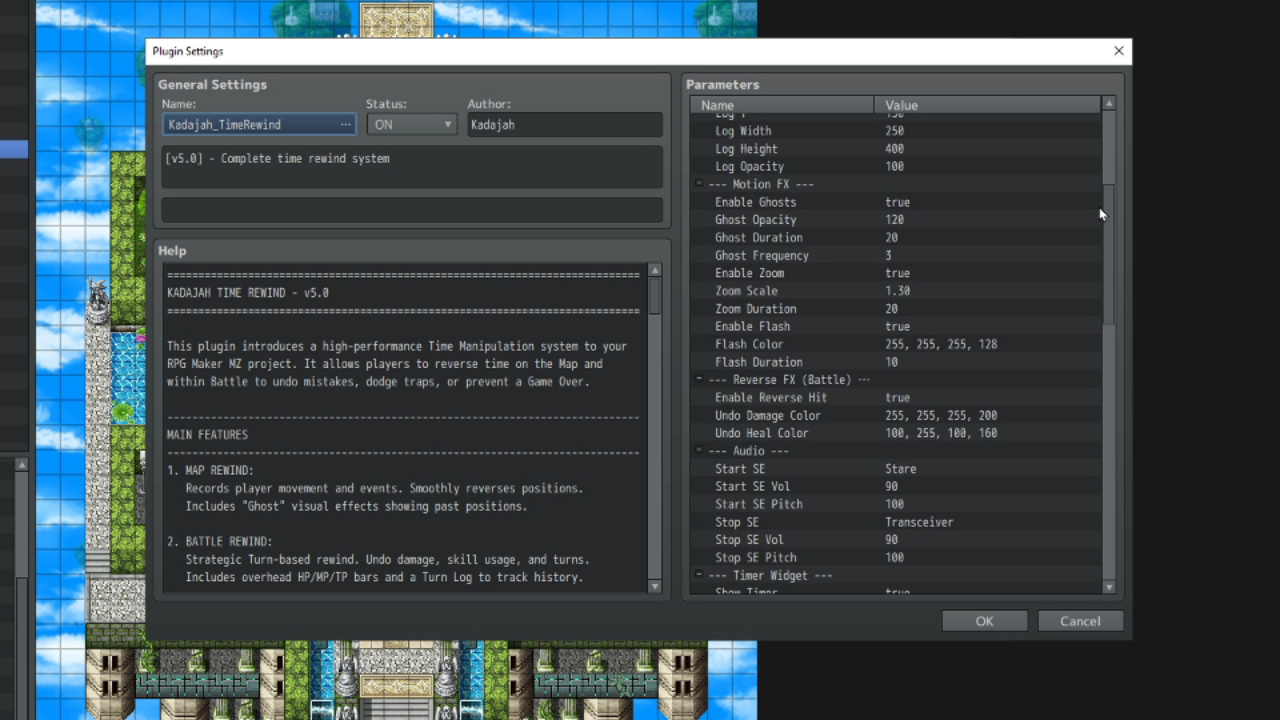Click Flash Color value 255, 255, 255, 128

coord(941,344)
